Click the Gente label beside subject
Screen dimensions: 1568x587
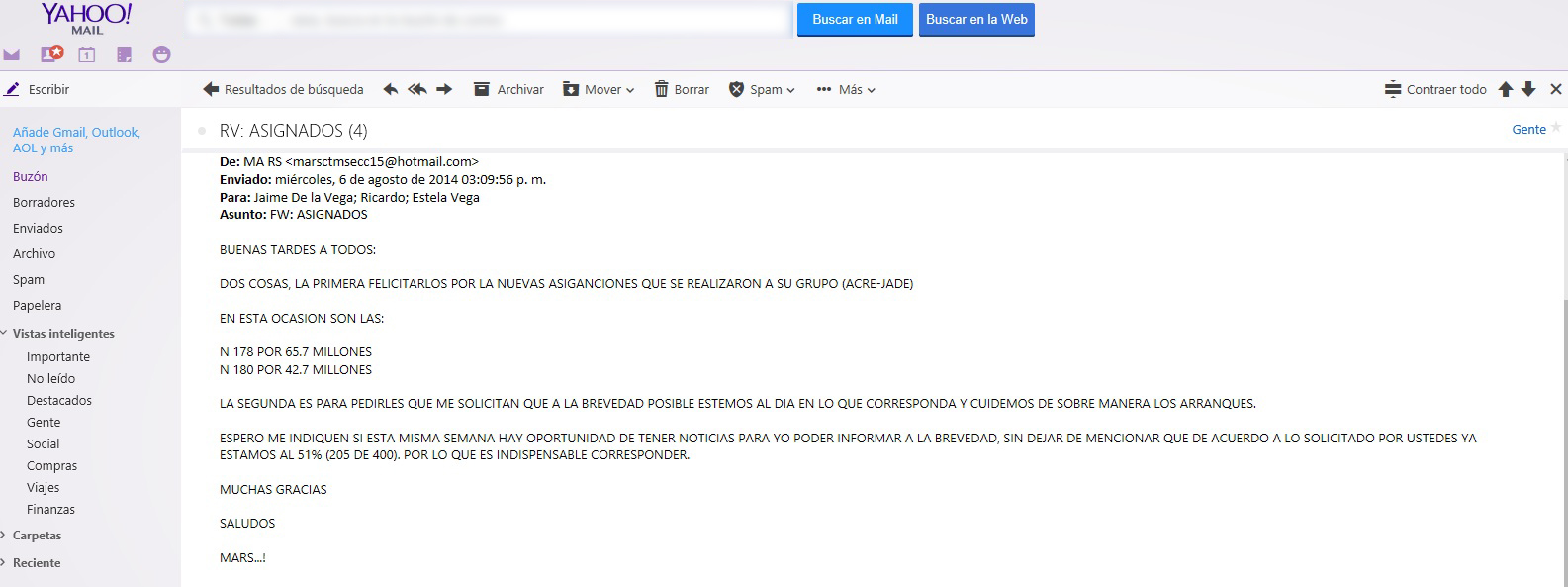1528,129
